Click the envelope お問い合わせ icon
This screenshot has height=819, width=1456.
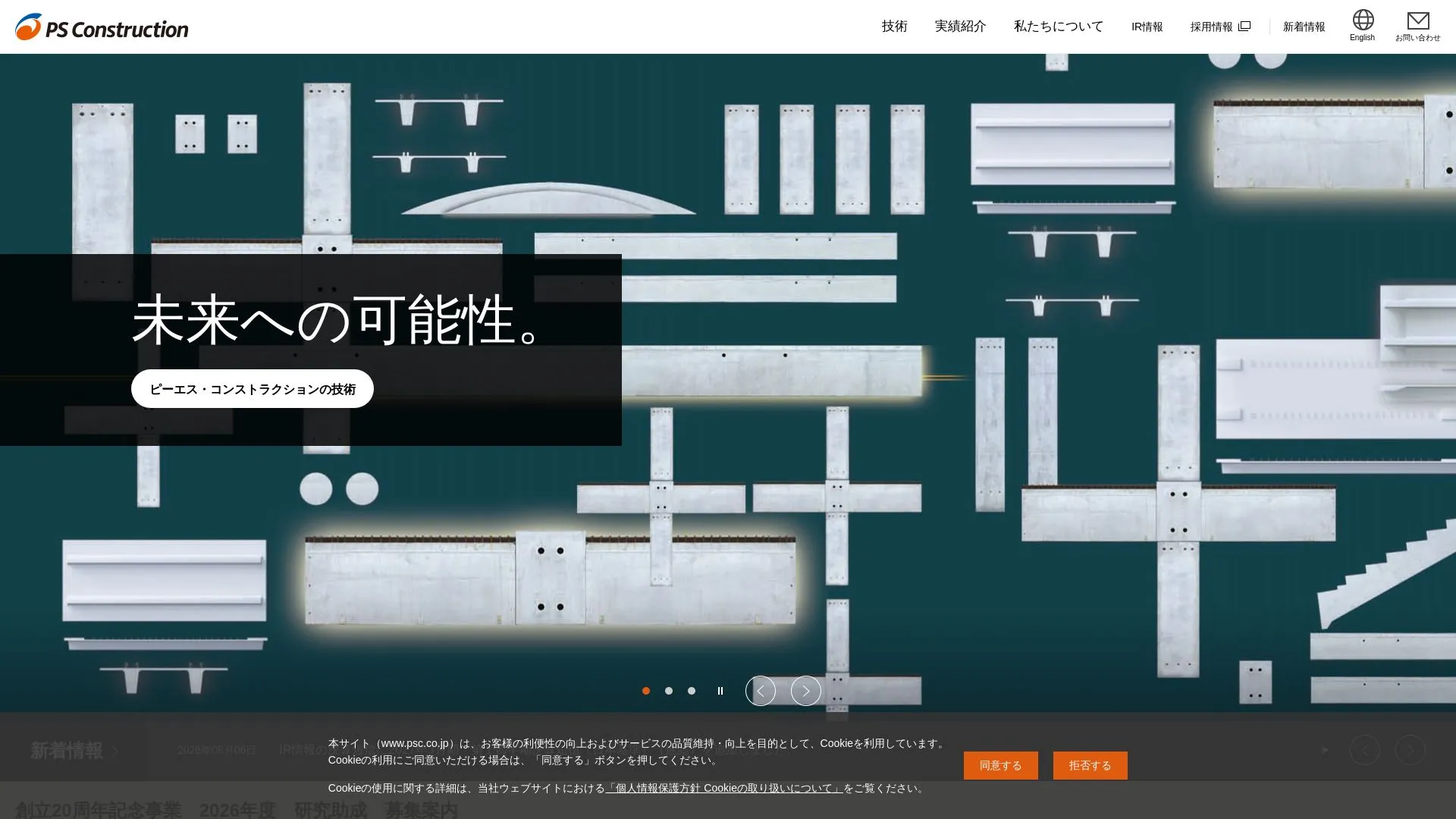1417,26
